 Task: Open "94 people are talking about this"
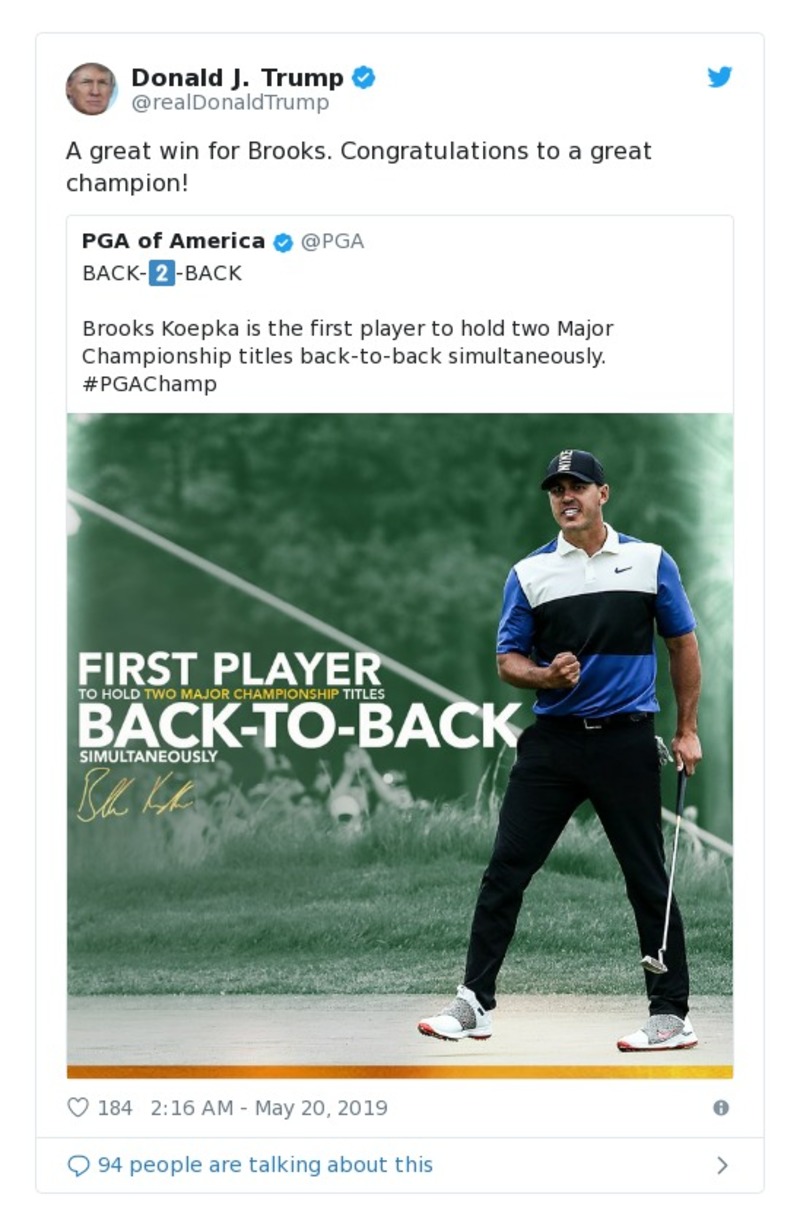[265, 1165]
